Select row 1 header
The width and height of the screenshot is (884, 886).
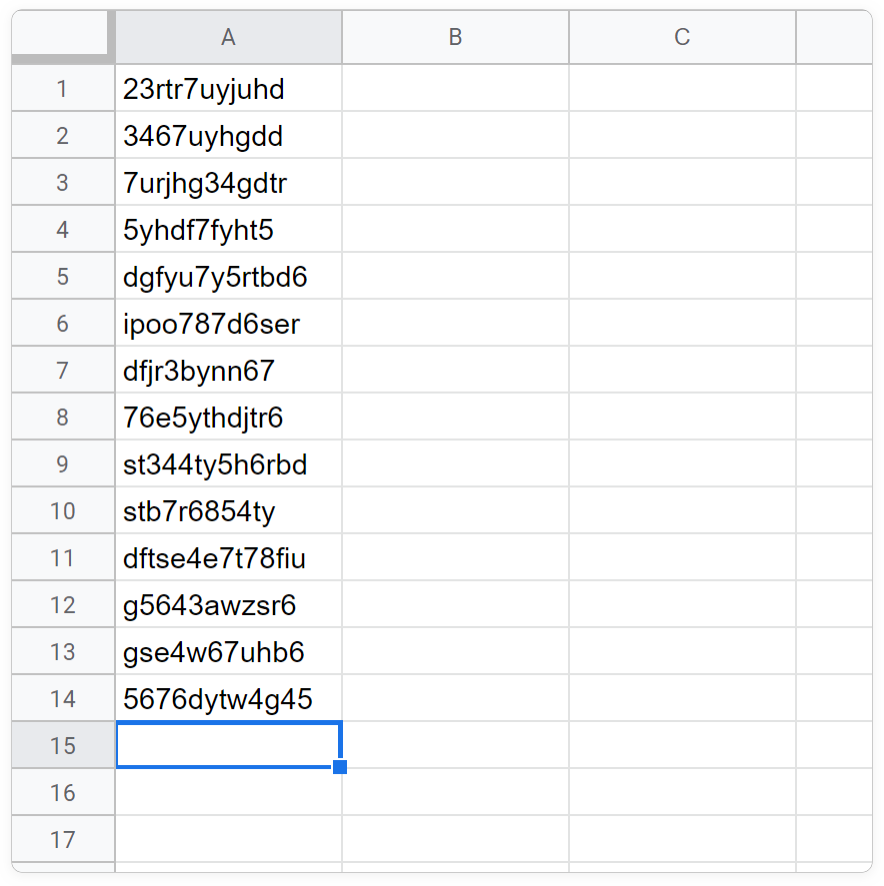(x=62, y=89)
